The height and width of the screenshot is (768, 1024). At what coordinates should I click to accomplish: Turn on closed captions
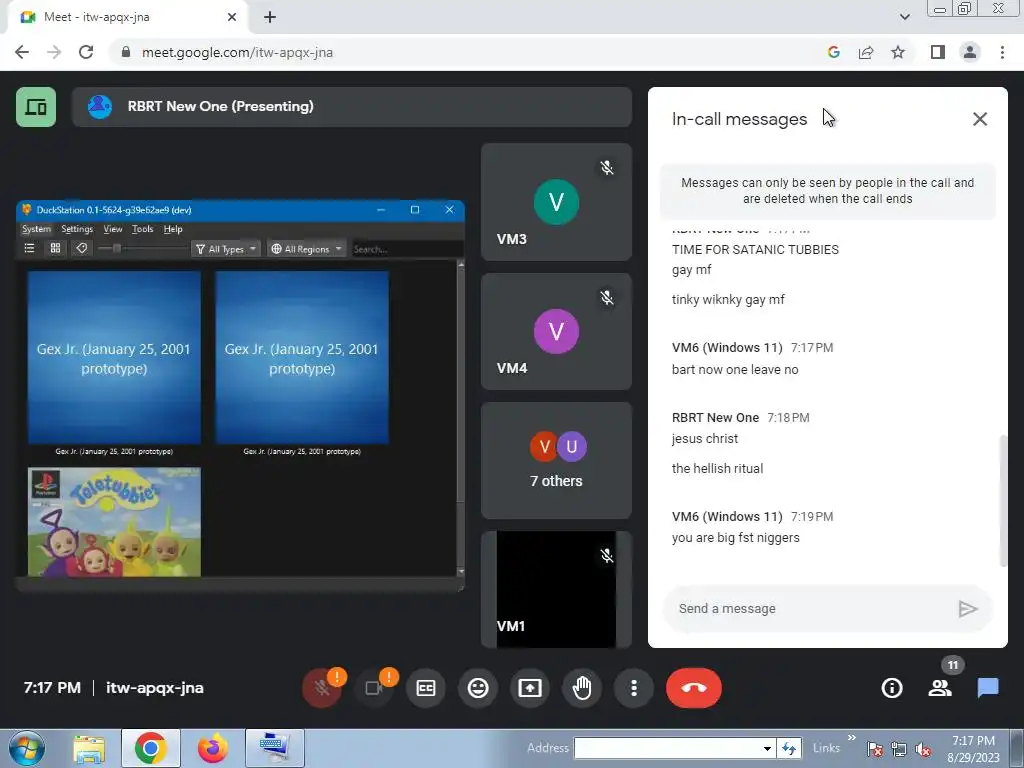tap(426, 688)
